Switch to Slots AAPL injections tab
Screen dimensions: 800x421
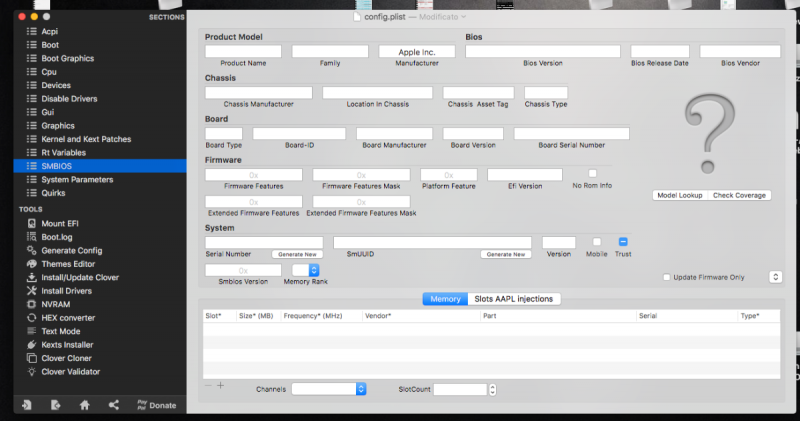tap(514, 299)
